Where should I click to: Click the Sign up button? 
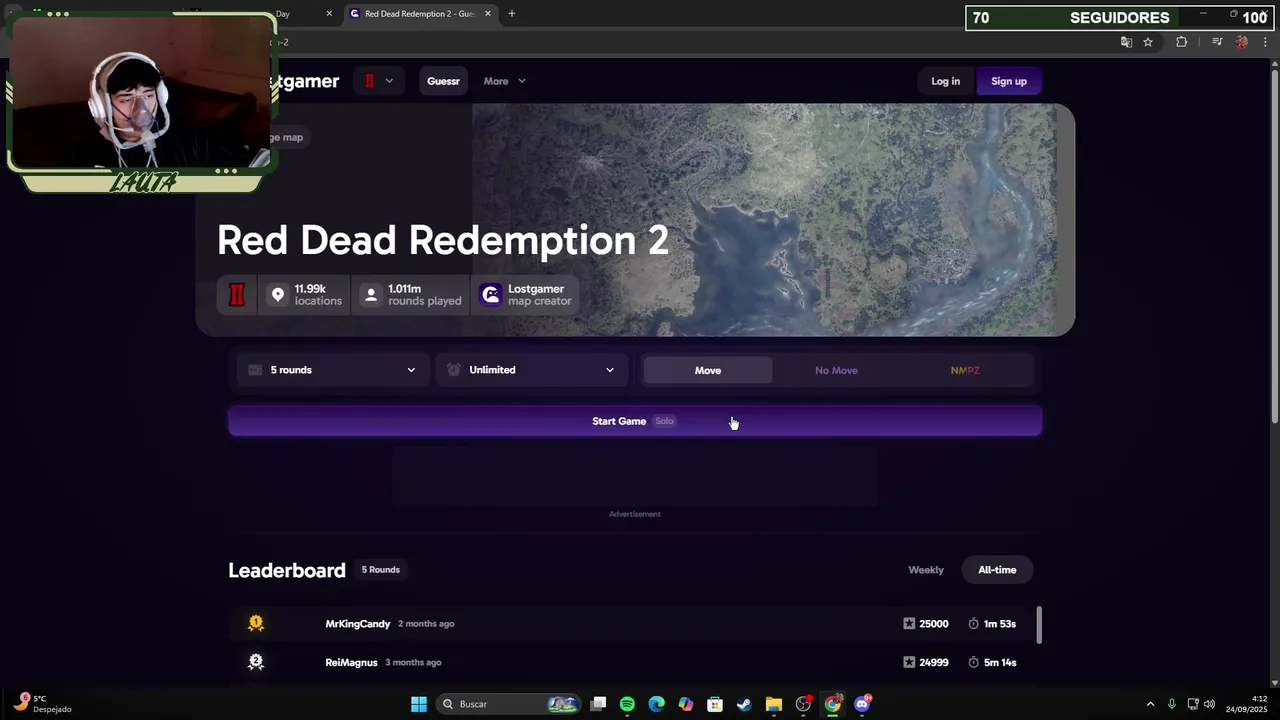(x=1008, y=81)
